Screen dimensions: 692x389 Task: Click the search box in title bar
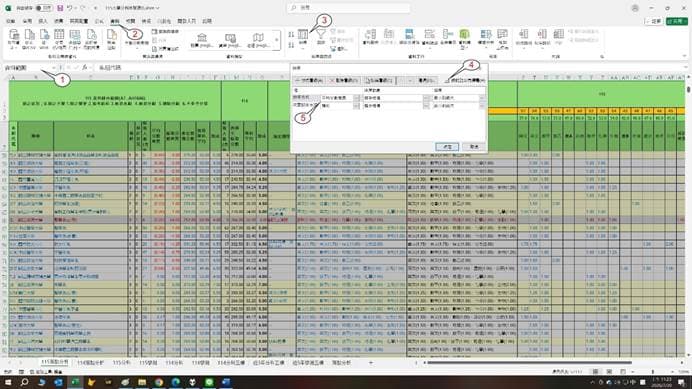pyautogui.click(x=349, y=8)
